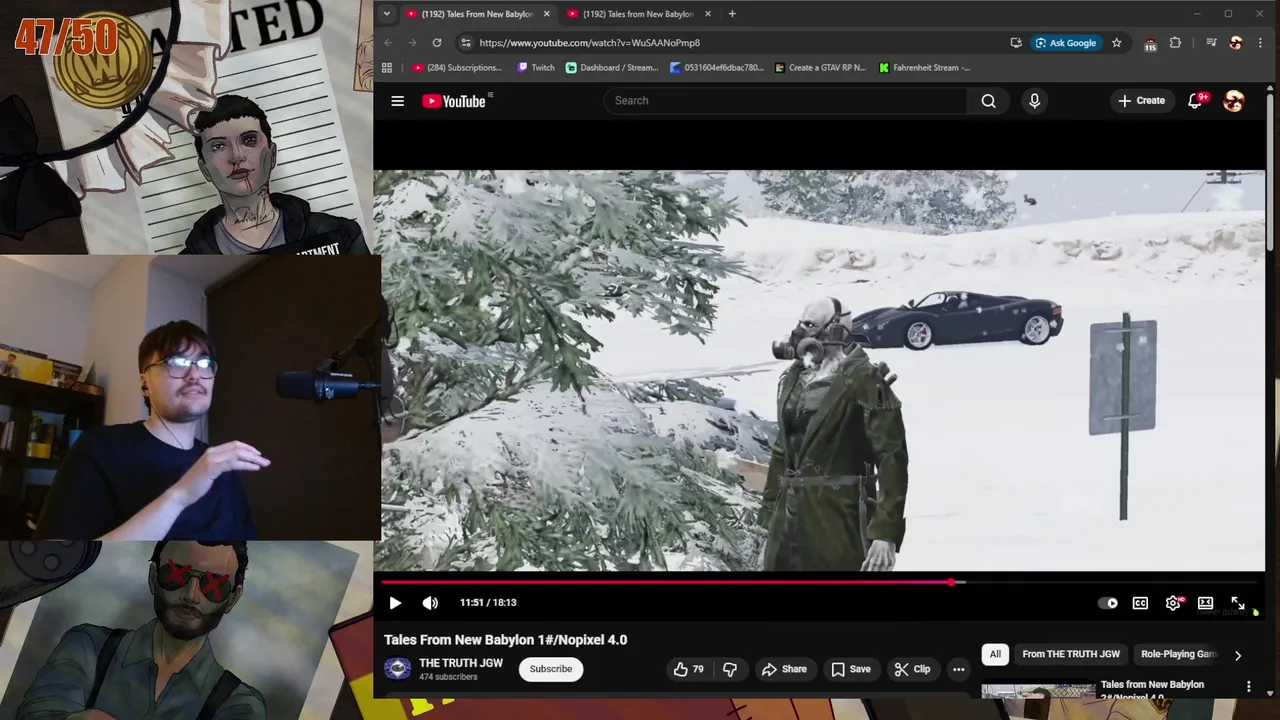View site information icon in address bar
This screenshot has height=720, width=1280.
point(465,43)
